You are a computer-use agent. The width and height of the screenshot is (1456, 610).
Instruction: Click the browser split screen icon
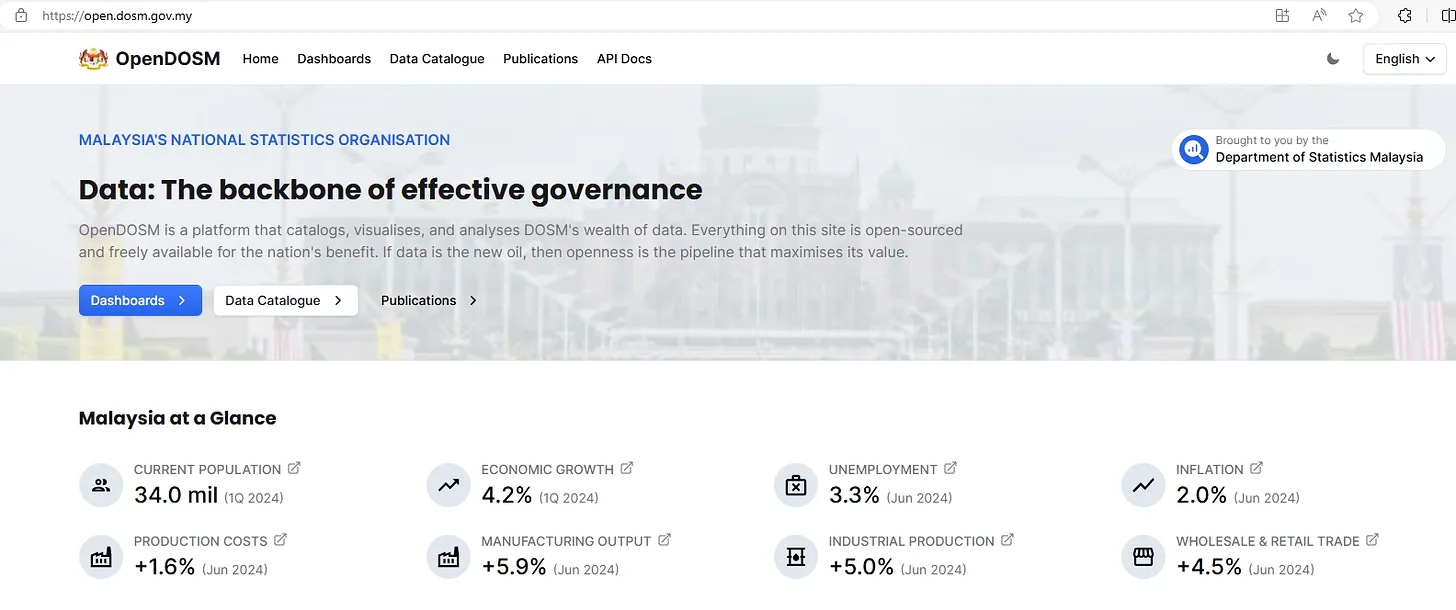pyautogui.click(x=1450, y=15)
